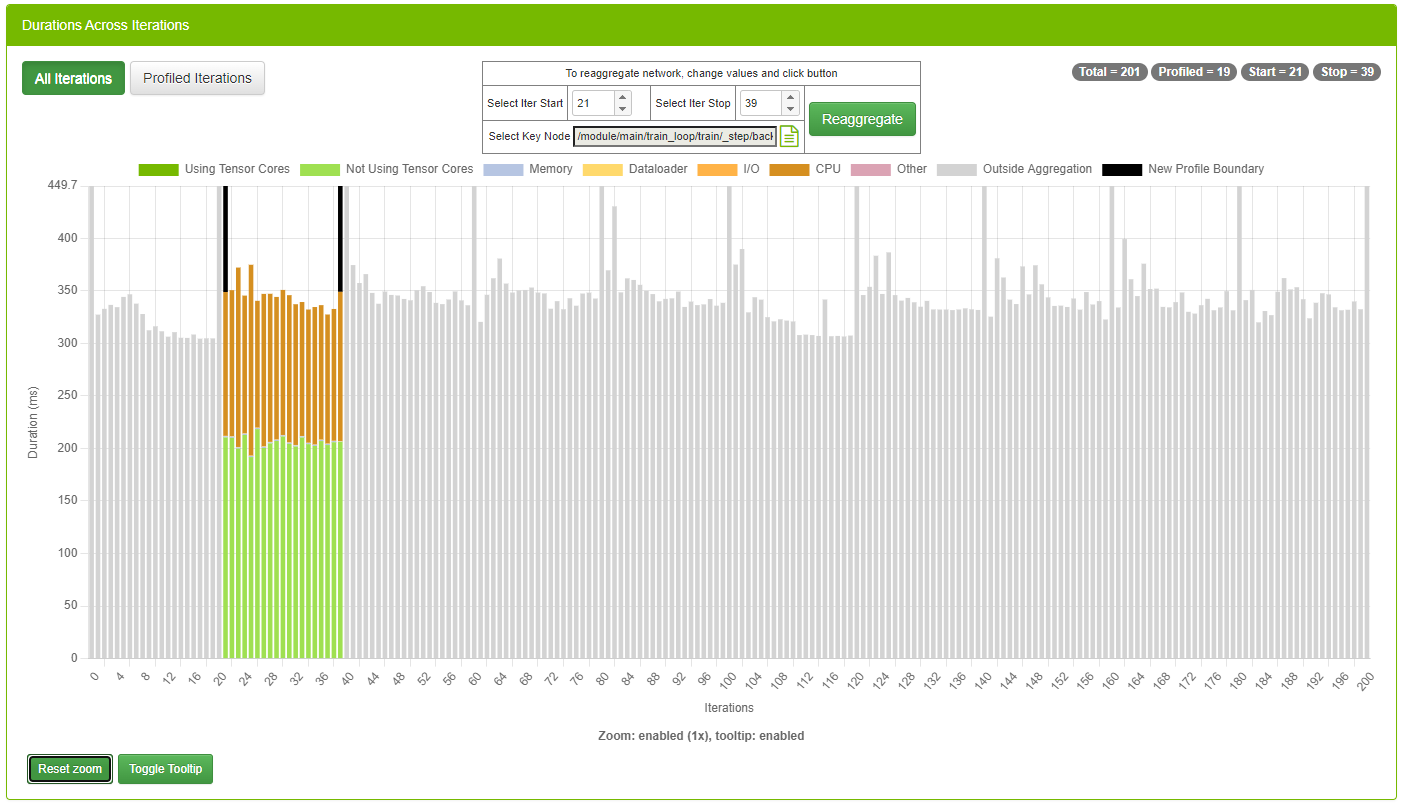The image size is (1404, 806).
Task: Click inside the Select Iter Start field
Action: pyautogui.click(x=592, y=103)
